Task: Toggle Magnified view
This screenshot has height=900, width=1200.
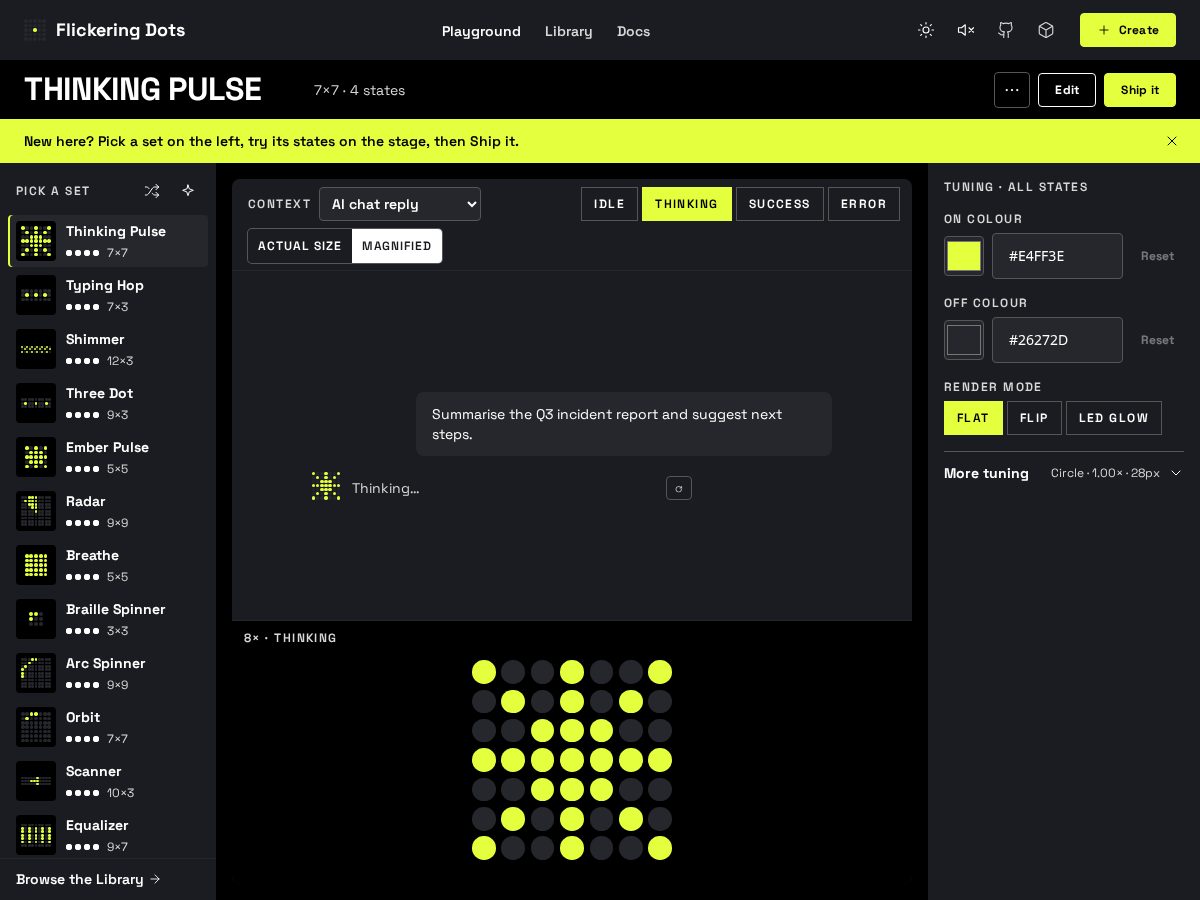Action: [x=397, y=246]
